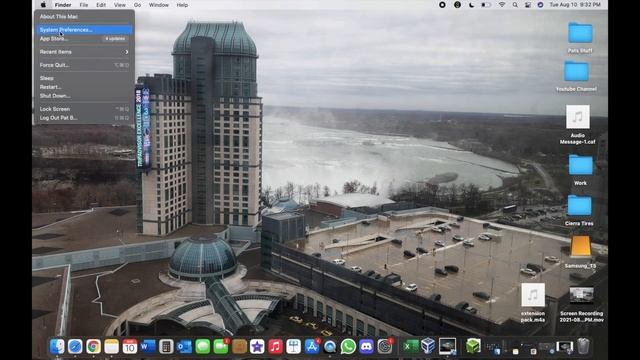Open Notes from the Dock

pos(111,347)
